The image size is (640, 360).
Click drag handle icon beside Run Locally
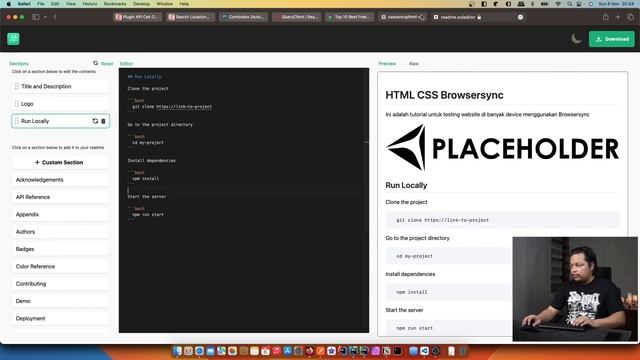[17, 121]
